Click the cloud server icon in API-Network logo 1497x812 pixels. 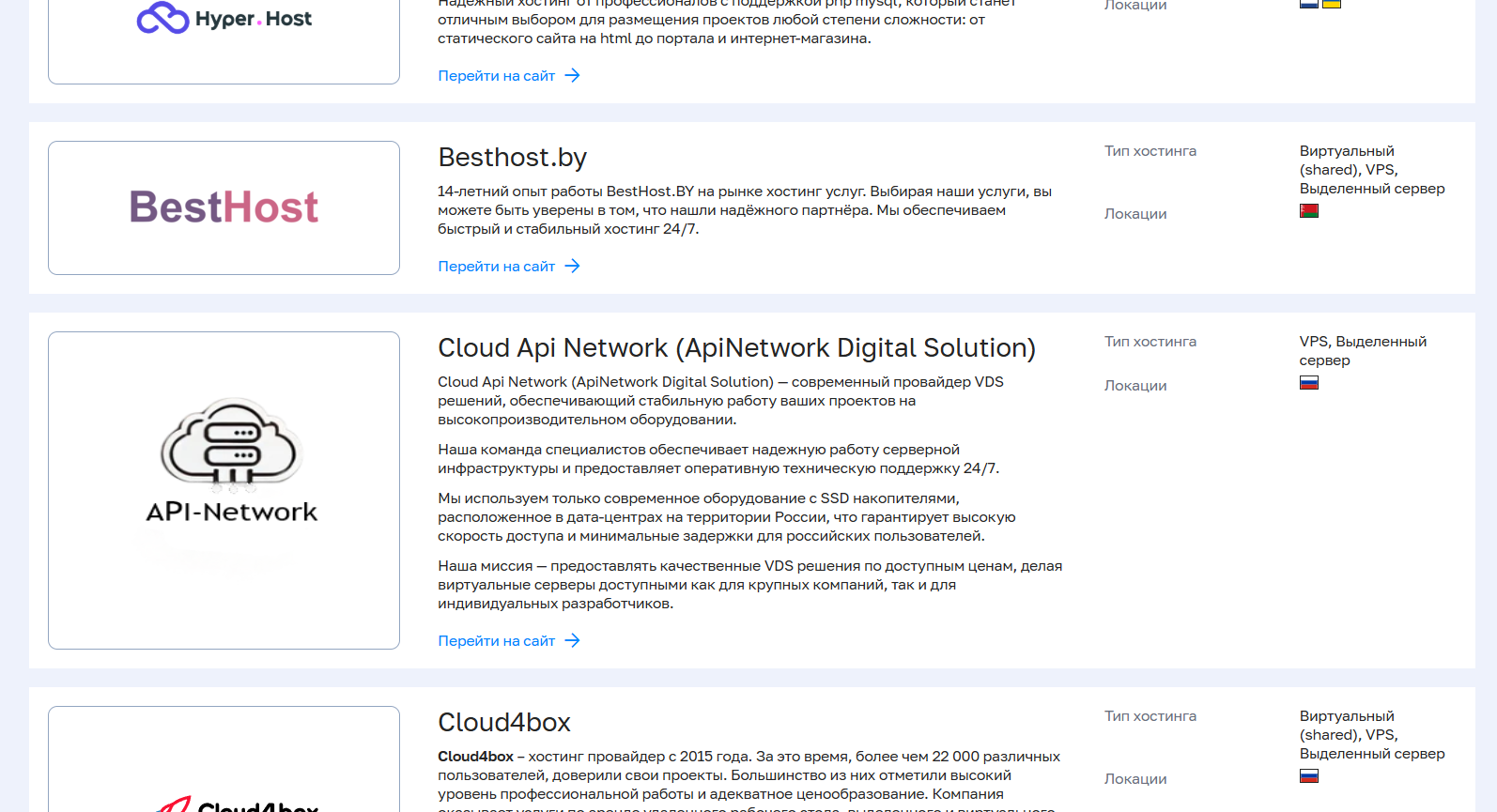click(231, 445)
